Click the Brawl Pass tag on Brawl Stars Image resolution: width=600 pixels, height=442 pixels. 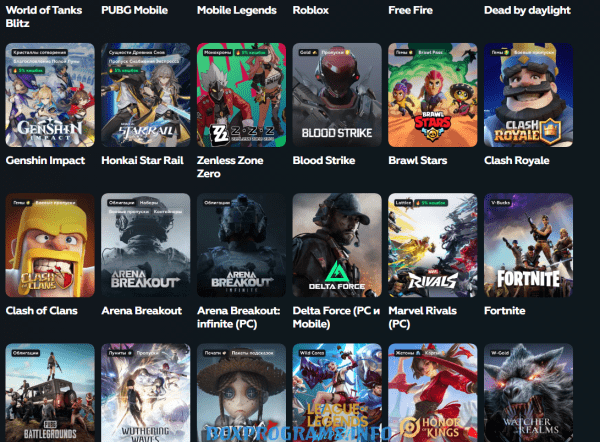click(x=430, y=52)
